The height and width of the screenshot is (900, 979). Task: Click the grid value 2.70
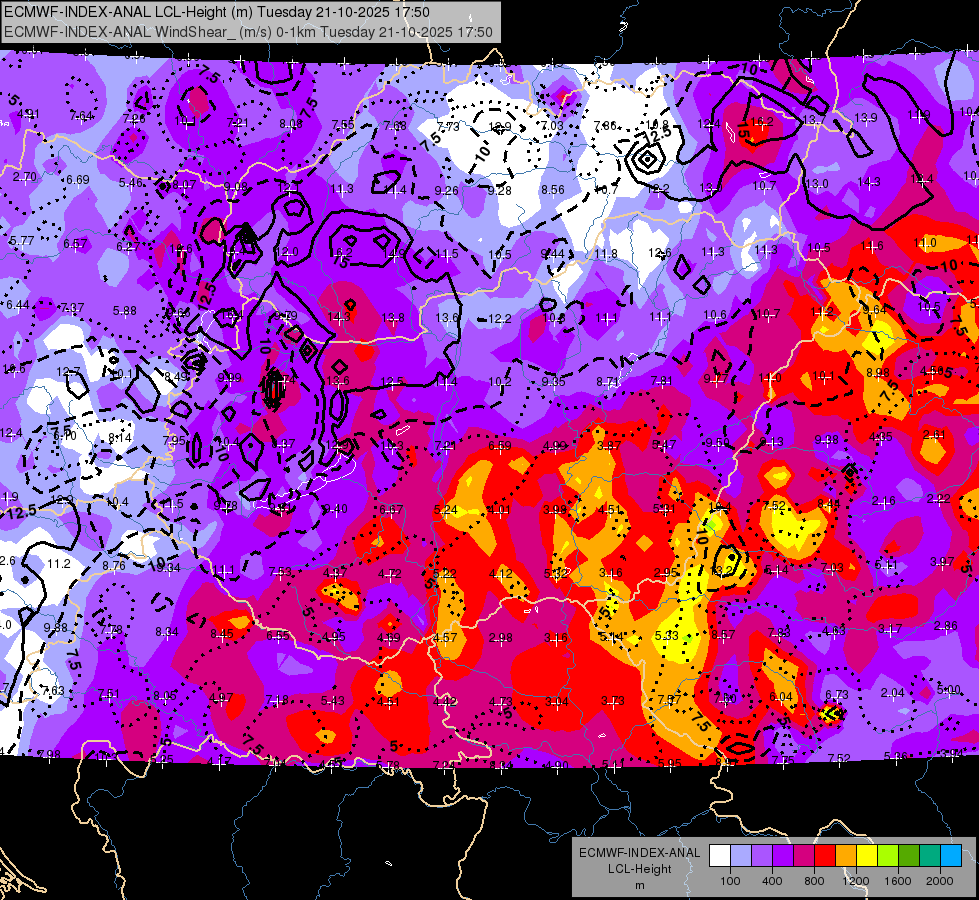[24, 177]
